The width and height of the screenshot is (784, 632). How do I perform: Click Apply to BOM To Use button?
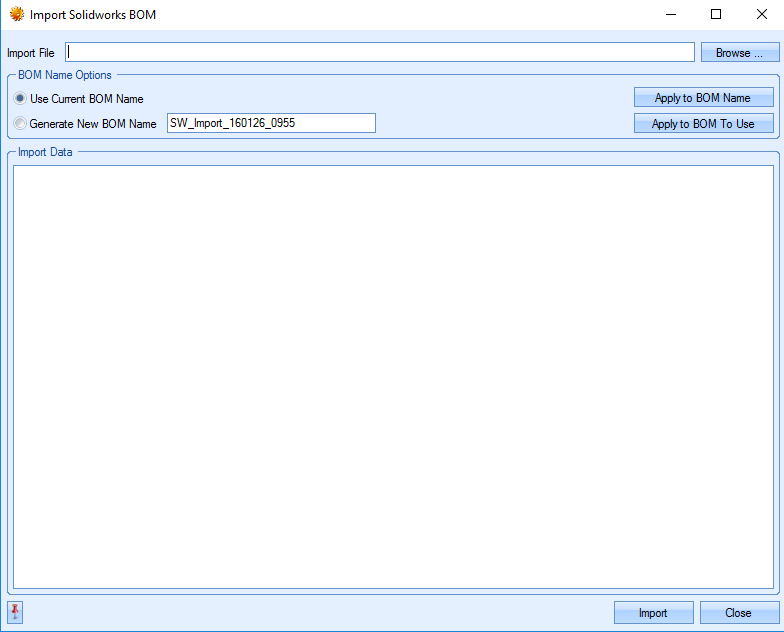704,124
